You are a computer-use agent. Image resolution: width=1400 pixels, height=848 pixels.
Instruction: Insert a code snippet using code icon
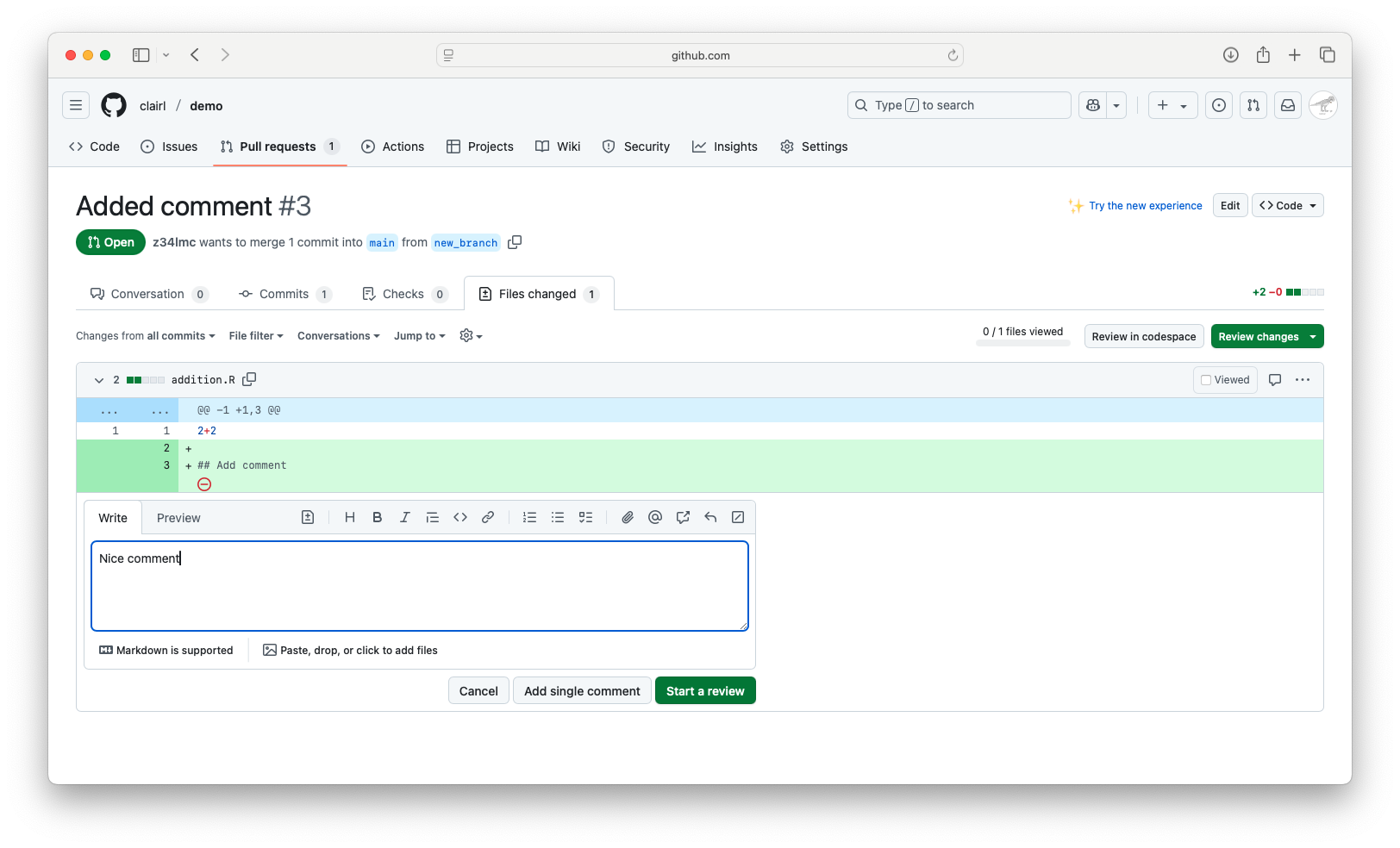(x=460, y=517)
